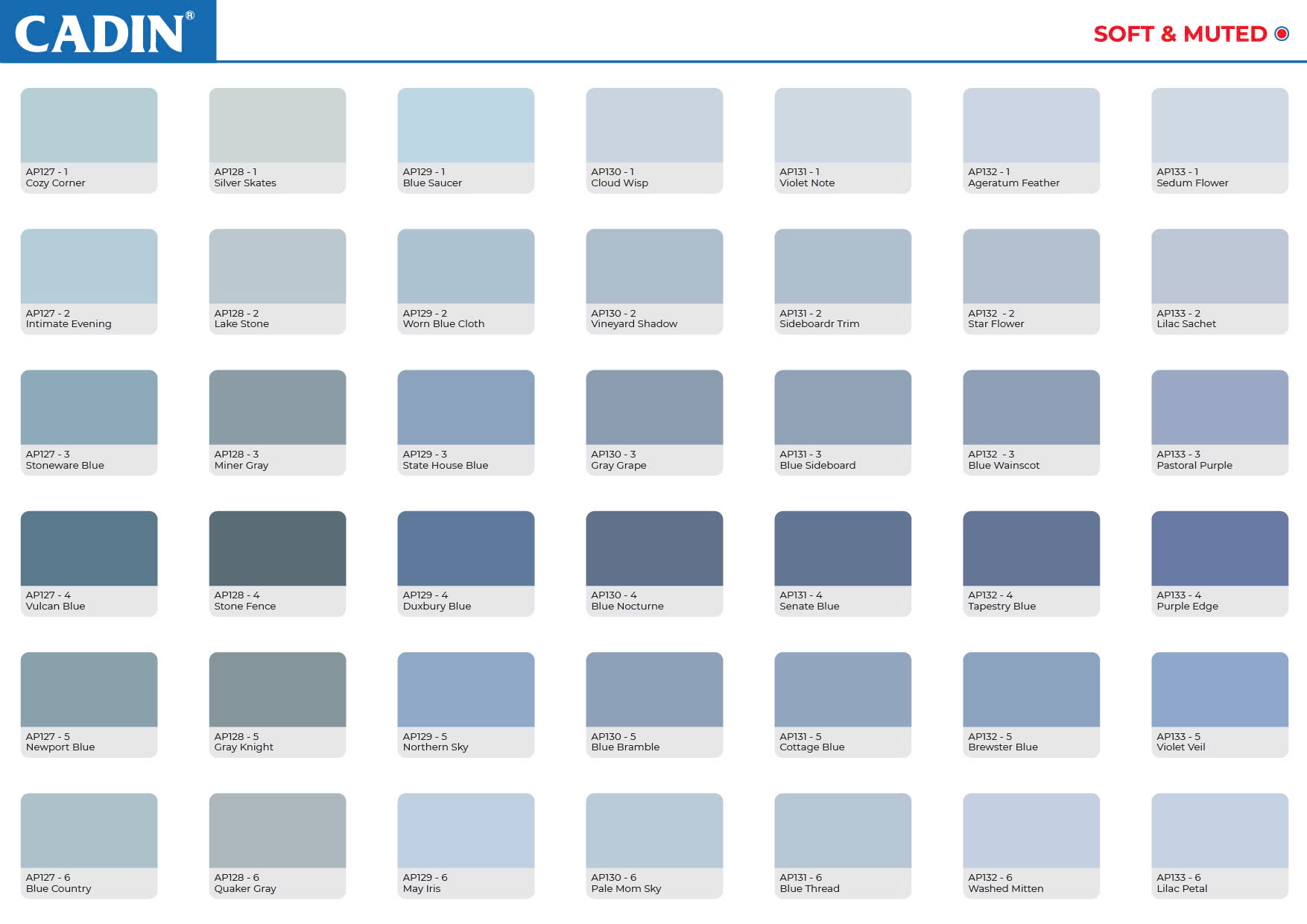The height and width of the screenshot is (924, 1307).
Task: Choose the Stone Fence color swatch
Action: point(277,548)
